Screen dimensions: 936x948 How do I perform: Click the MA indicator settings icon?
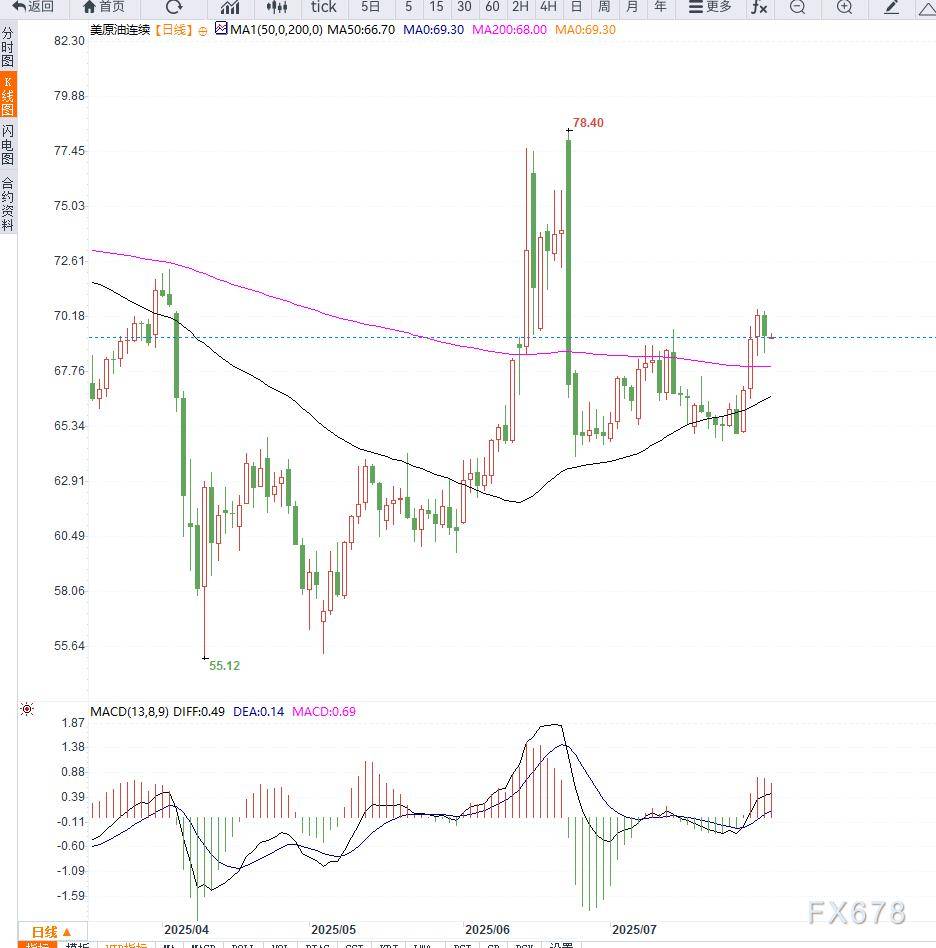(x=221, y=30)
